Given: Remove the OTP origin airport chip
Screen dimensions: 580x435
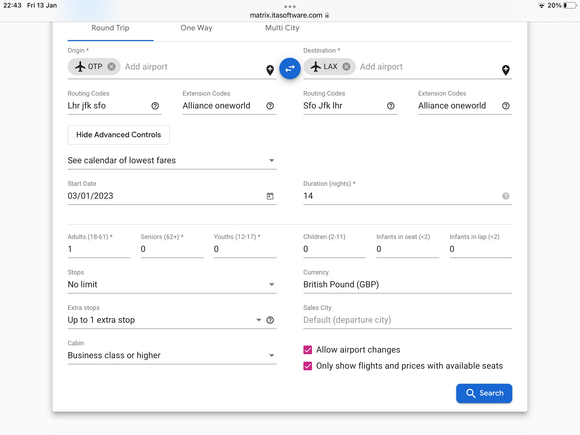Looking at the screenshot, I should pos(111,67).
